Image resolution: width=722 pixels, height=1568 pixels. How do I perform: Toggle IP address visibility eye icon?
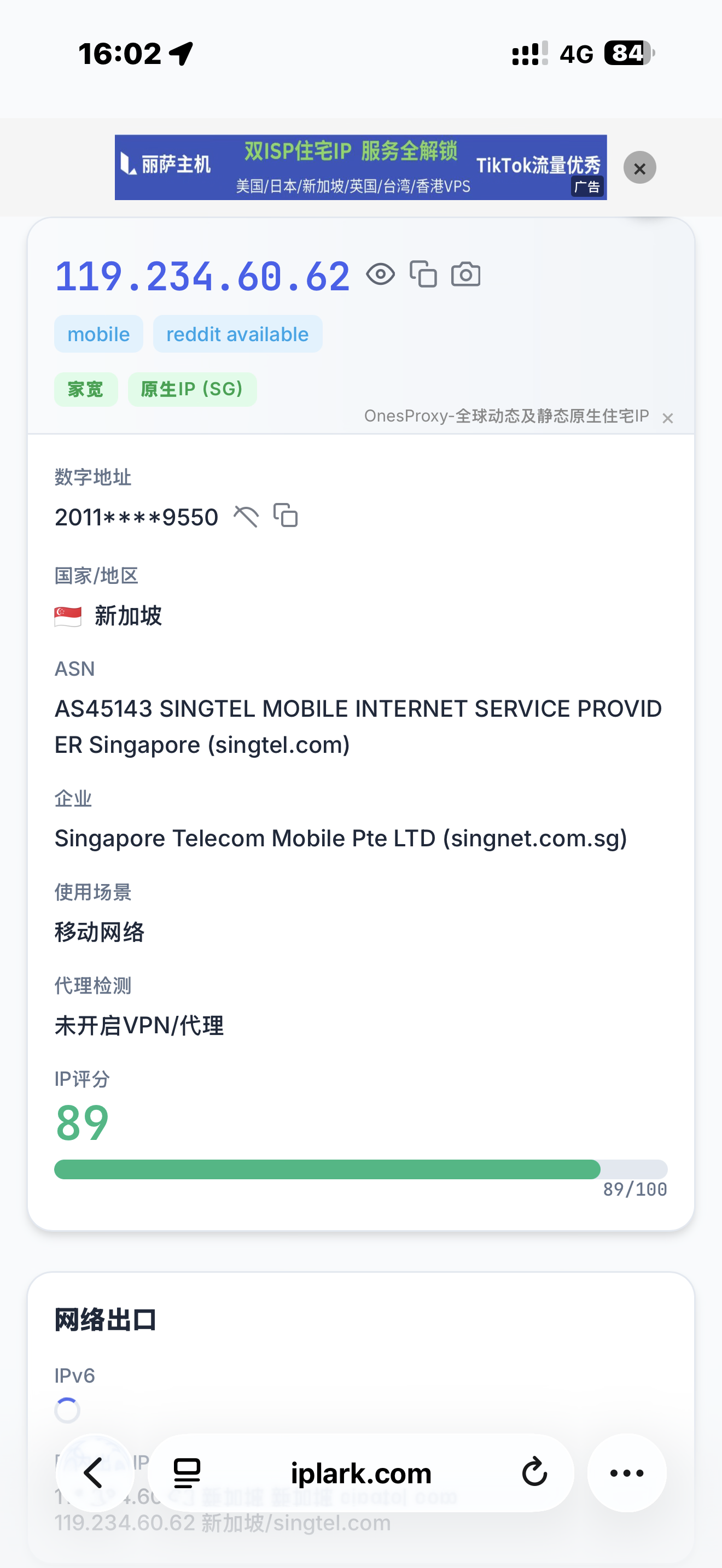(x=381, y=274)
